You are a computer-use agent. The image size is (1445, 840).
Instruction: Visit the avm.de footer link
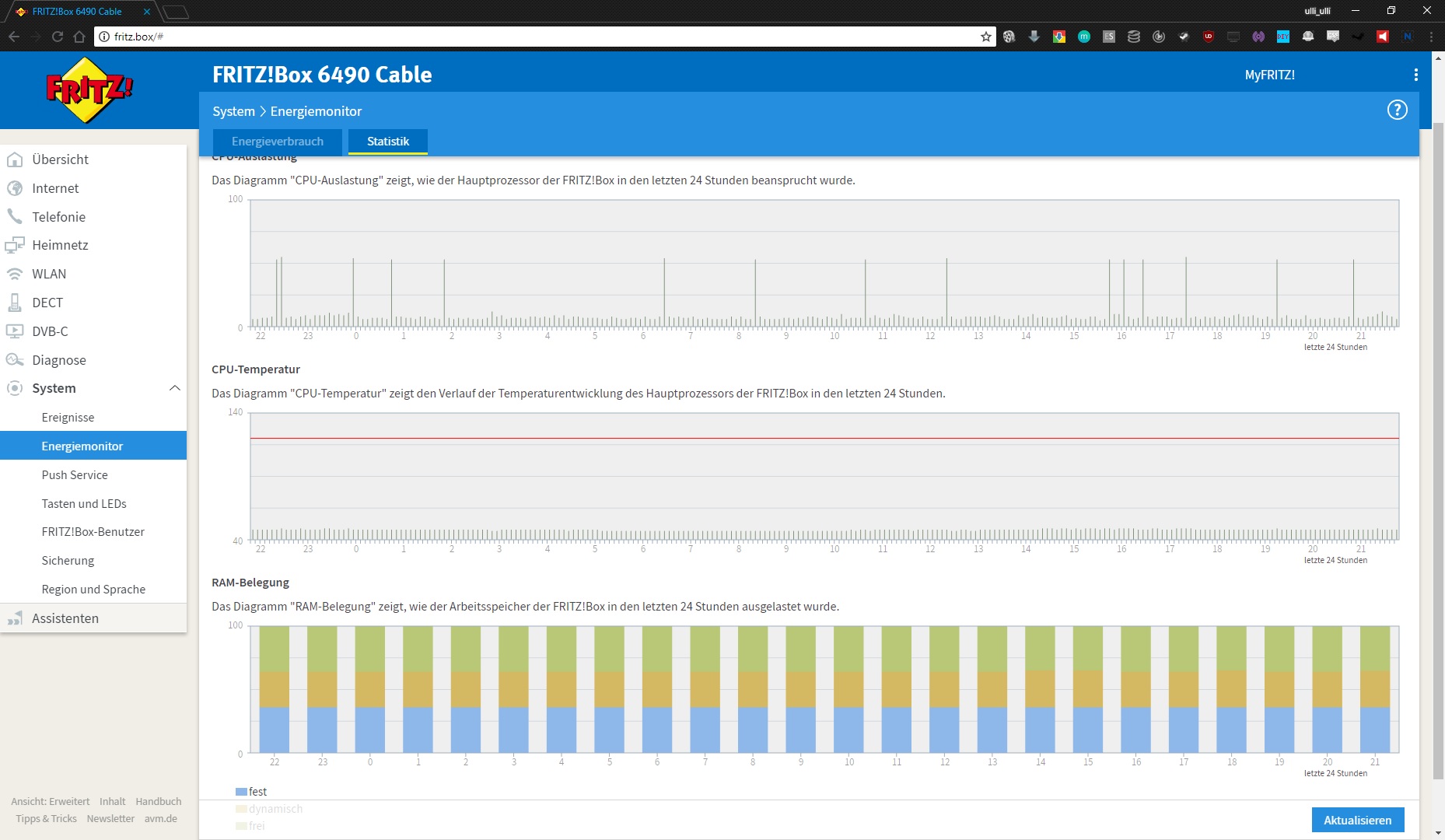(160, 818)
